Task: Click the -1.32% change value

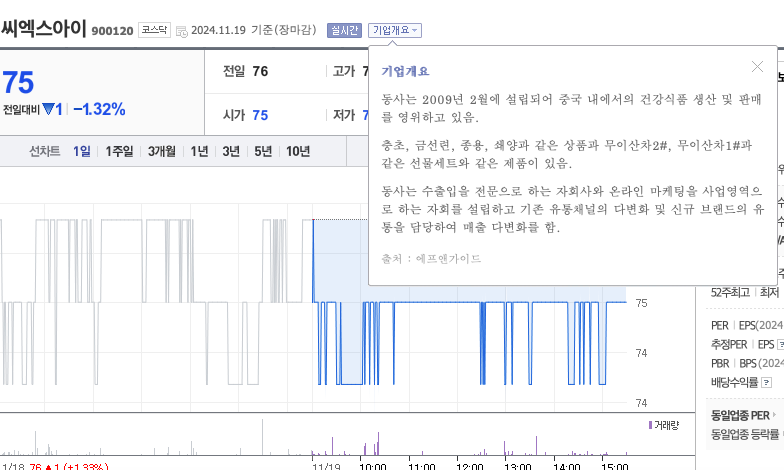Action: (99, 109)
